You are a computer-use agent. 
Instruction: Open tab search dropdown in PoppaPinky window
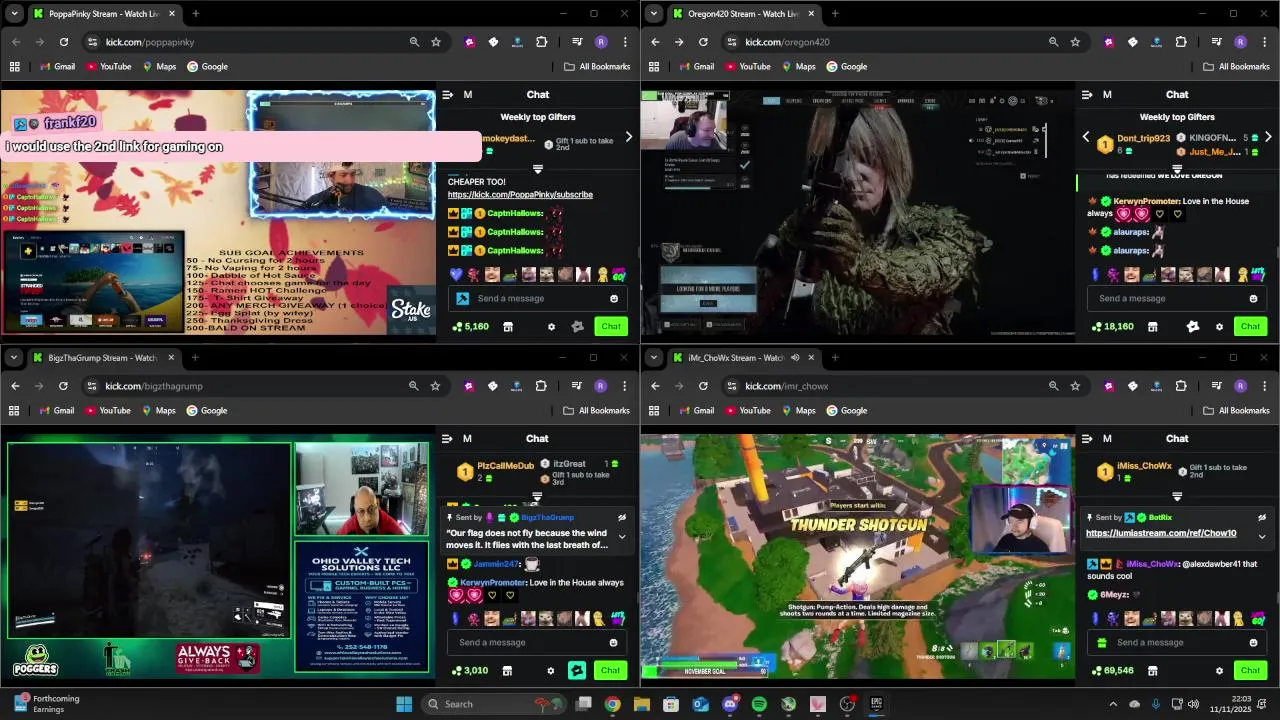(x=14, y=14)
